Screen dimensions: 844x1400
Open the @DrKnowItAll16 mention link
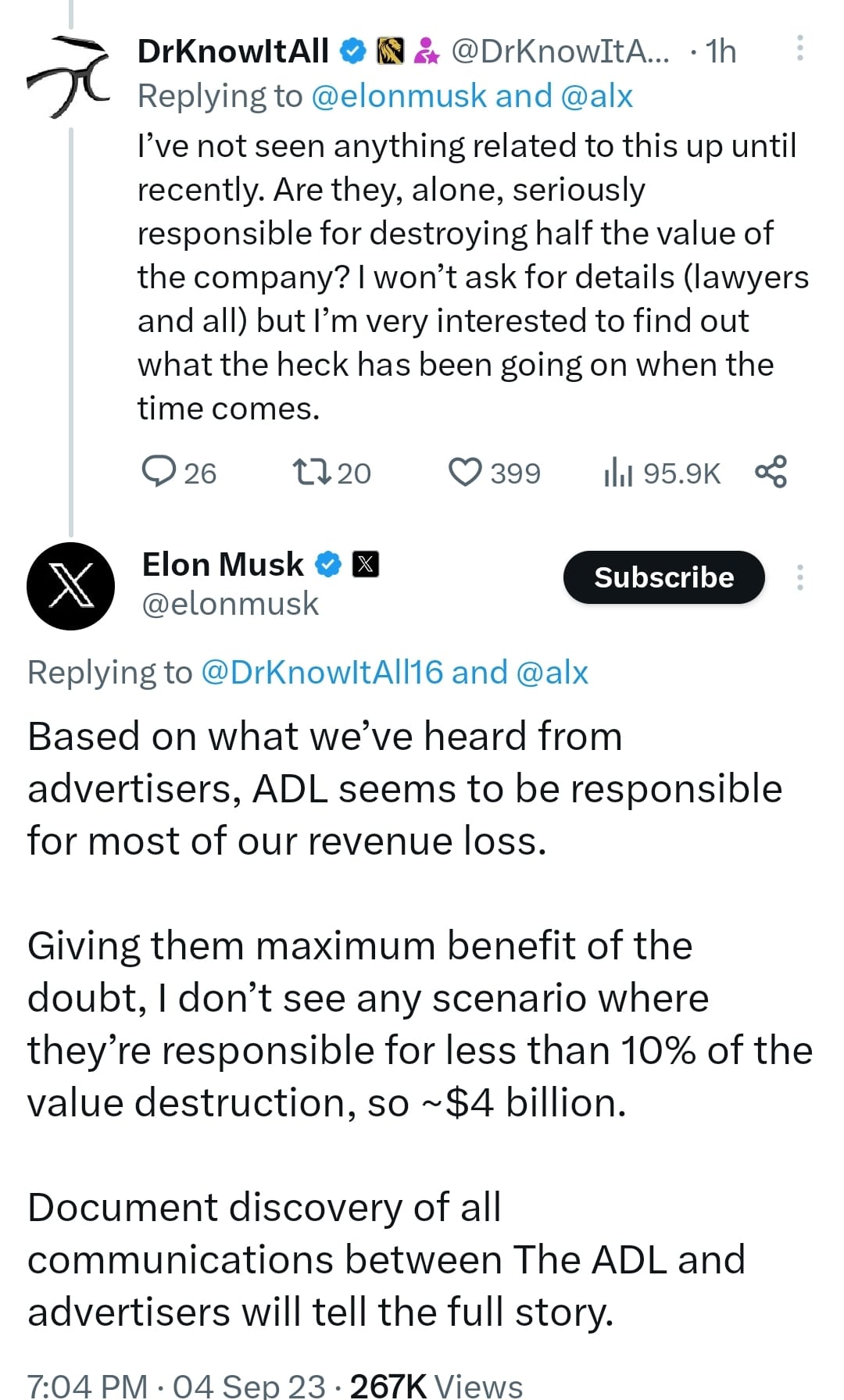tap(322, 672)
